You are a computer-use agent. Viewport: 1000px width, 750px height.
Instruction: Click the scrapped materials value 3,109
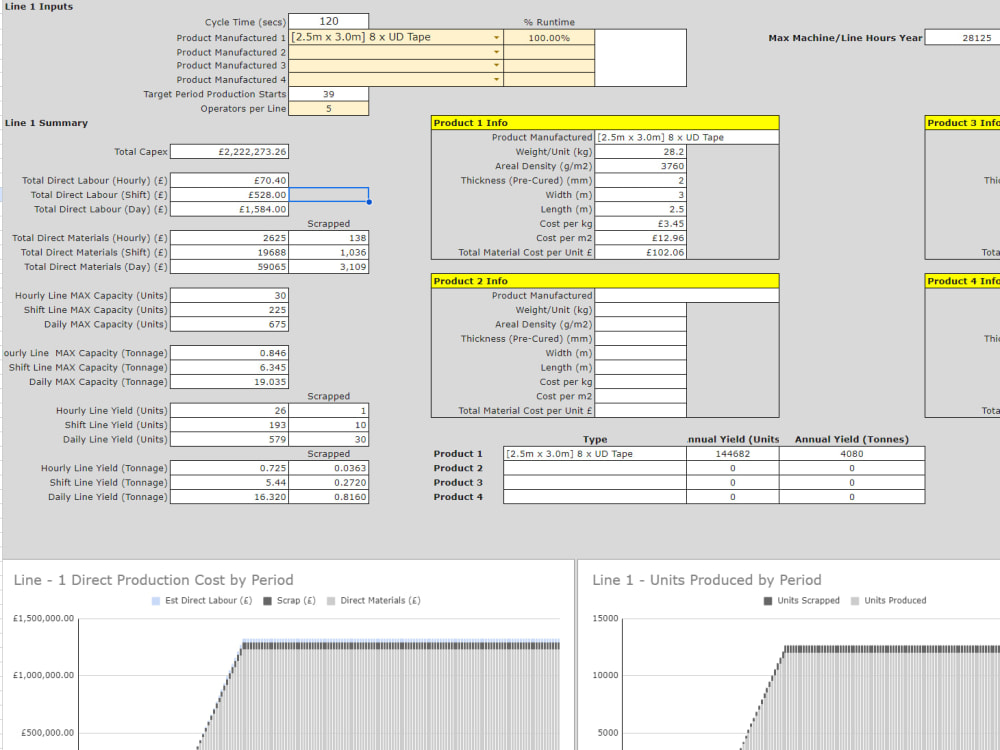pos(328,267)
